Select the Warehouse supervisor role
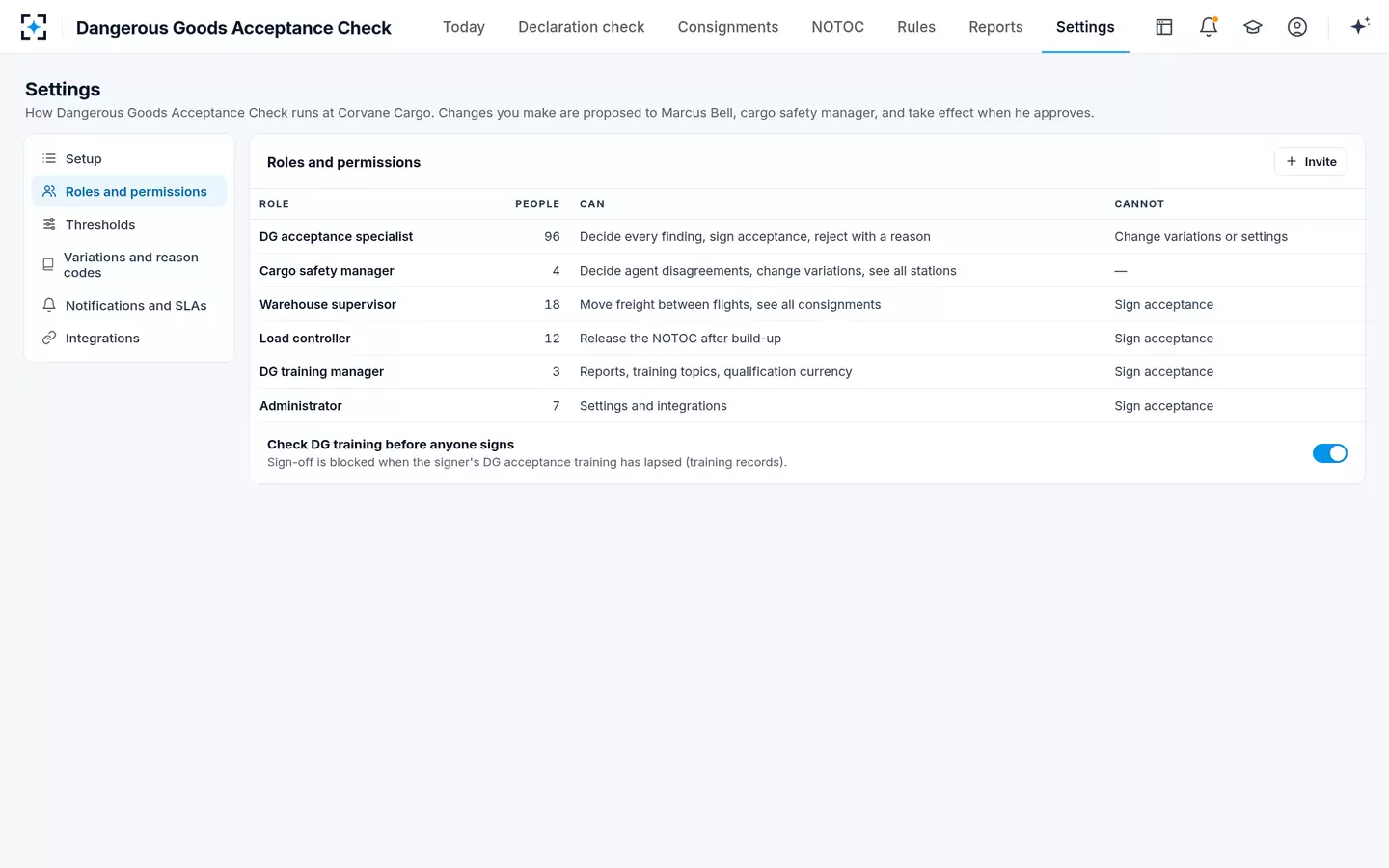Screen dimensions: 1389x868 [x=328, y=304]
